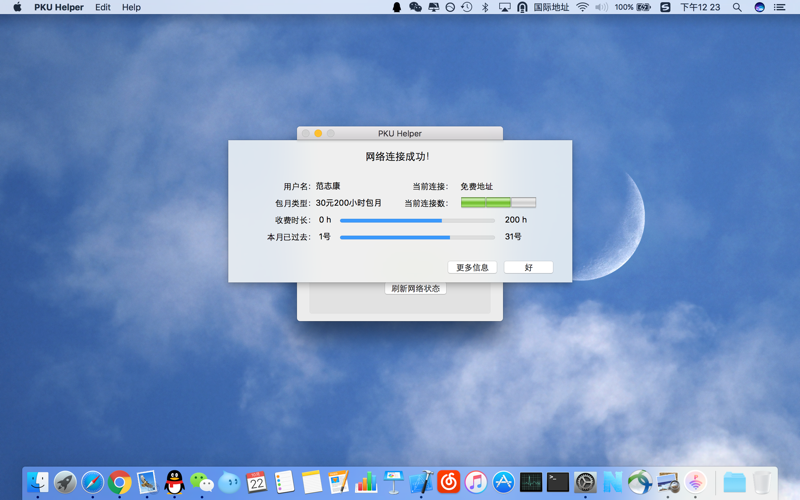The width and height of the screenshot is (800, 500).
Task: Open the battery status menu
Action: click(x=642, y=7)
